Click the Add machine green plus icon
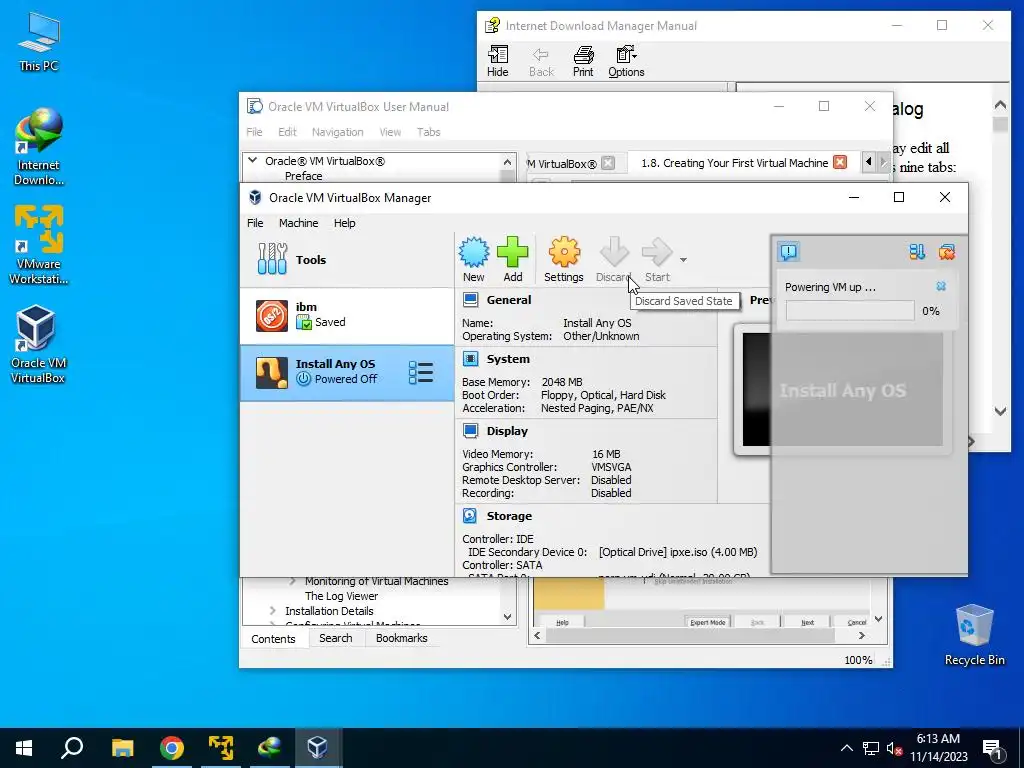This screenshot has width=1024, height=768. (513, 259)
